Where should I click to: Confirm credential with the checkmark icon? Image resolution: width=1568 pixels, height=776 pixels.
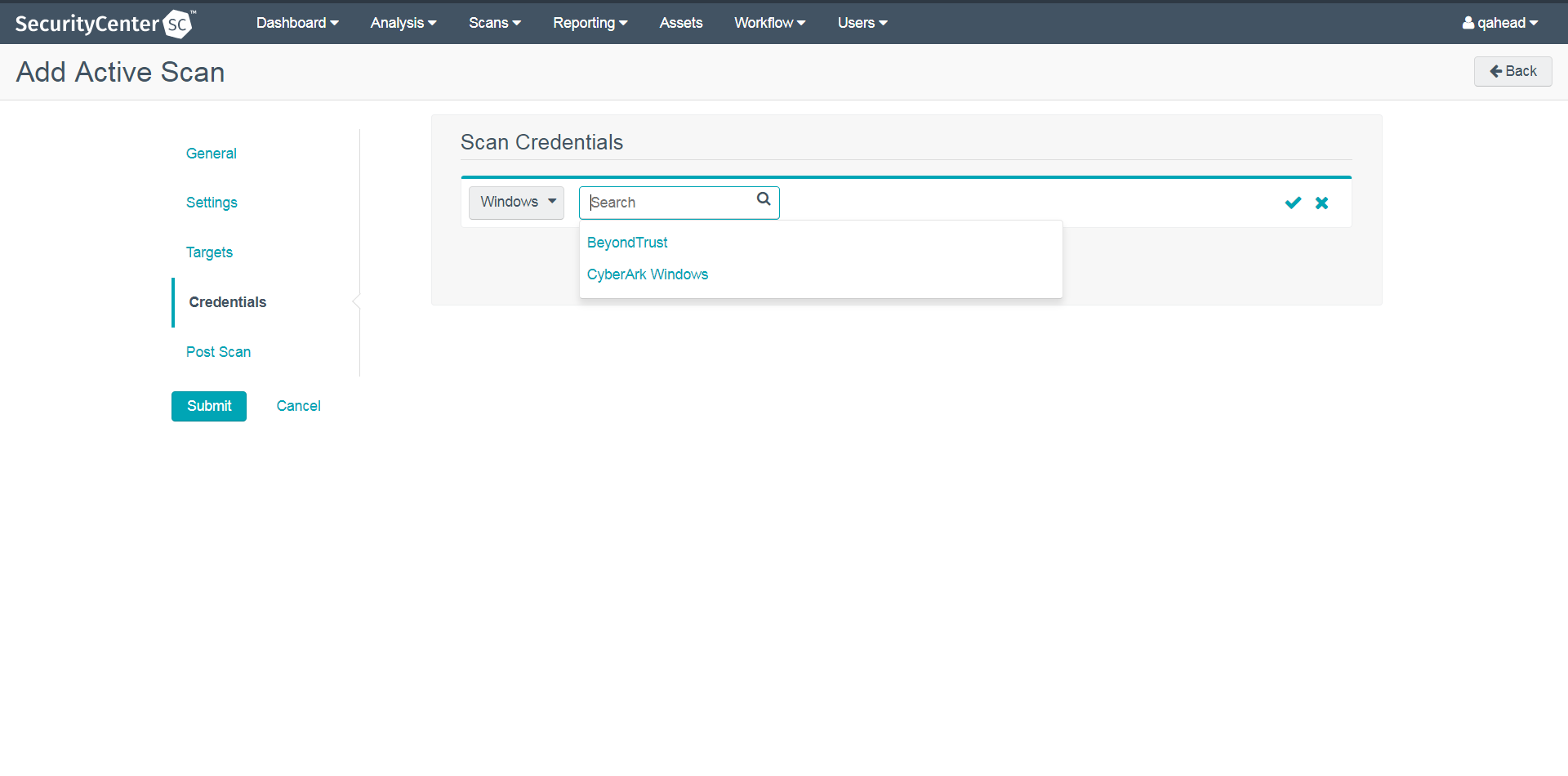click(1293, 203)
